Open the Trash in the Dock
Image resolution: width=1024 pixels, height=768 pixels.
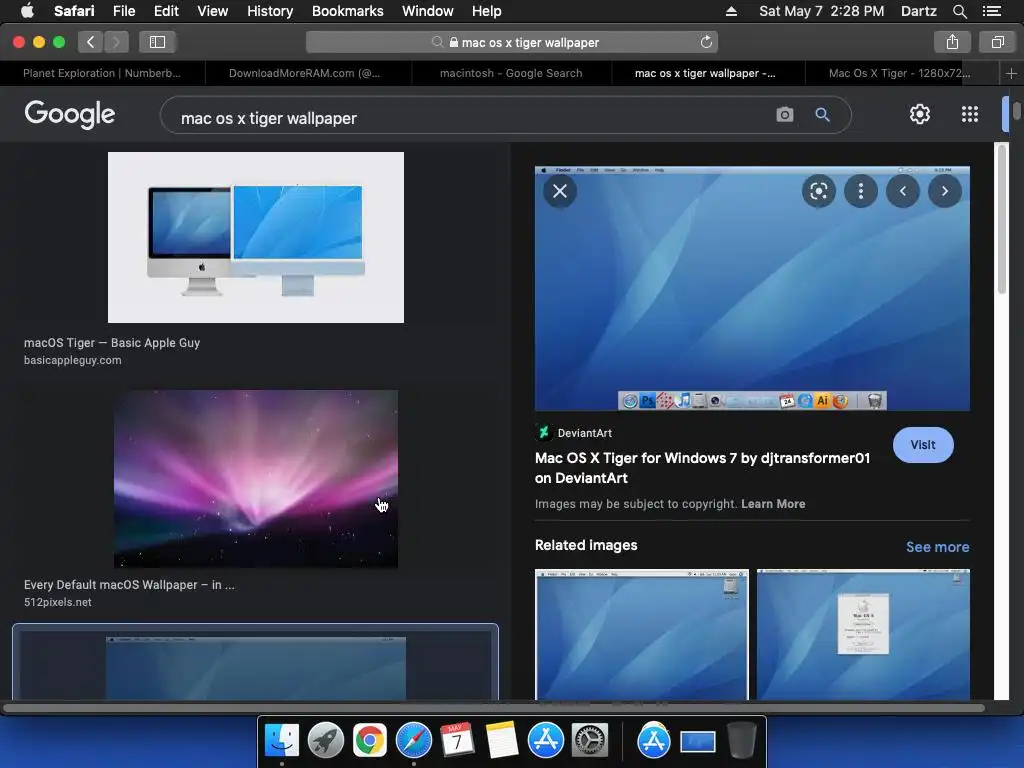coord(741,741)
